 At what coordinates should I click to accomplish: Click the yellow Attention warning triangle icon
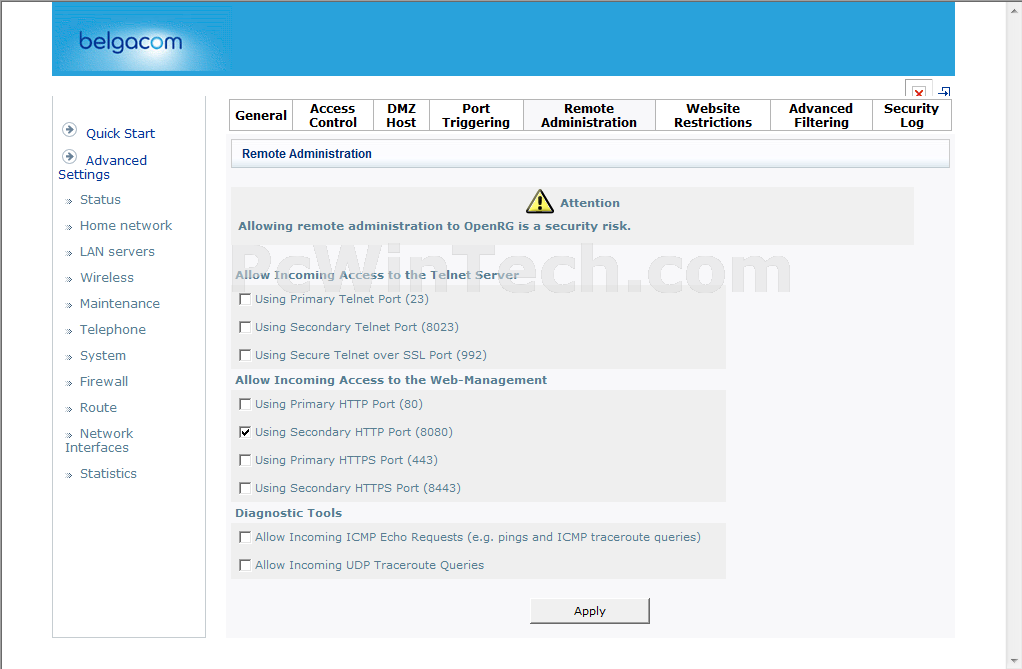540,201
